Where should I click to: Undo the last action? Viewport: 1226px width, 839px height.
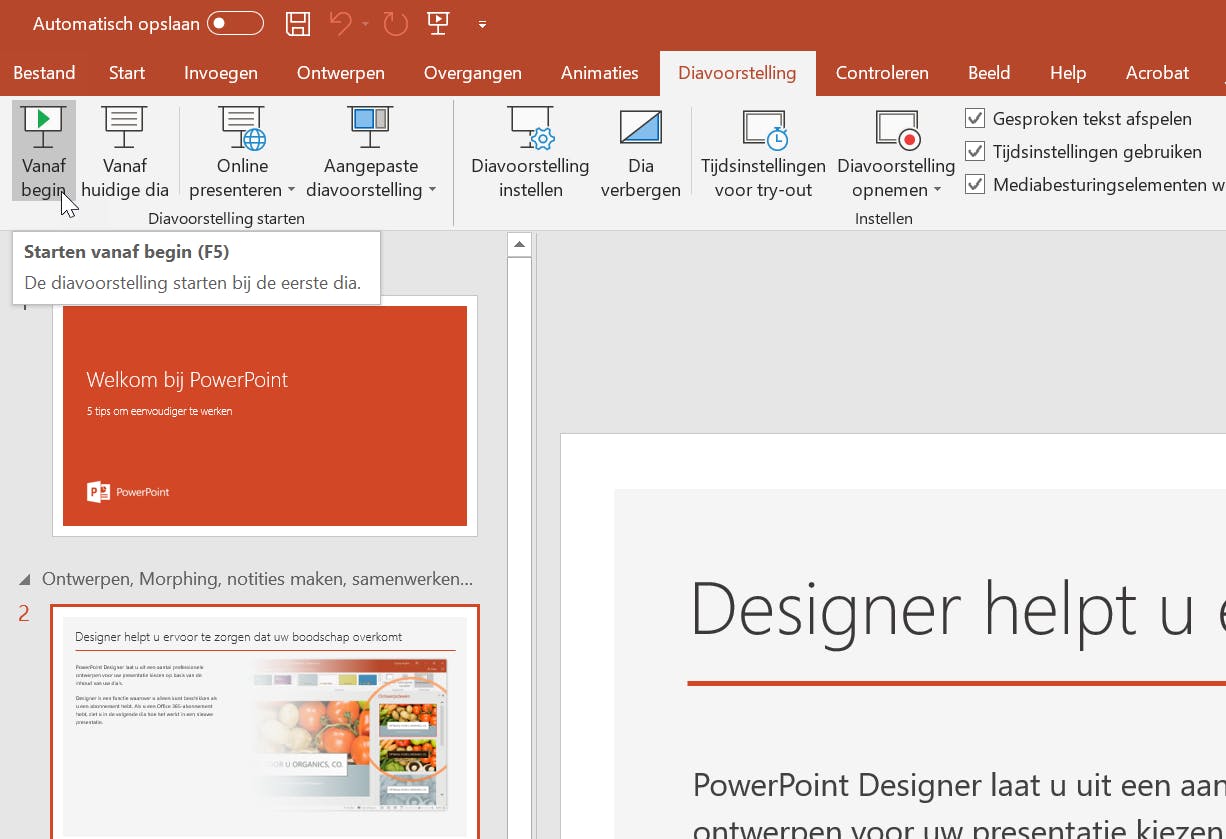point(341,24)
